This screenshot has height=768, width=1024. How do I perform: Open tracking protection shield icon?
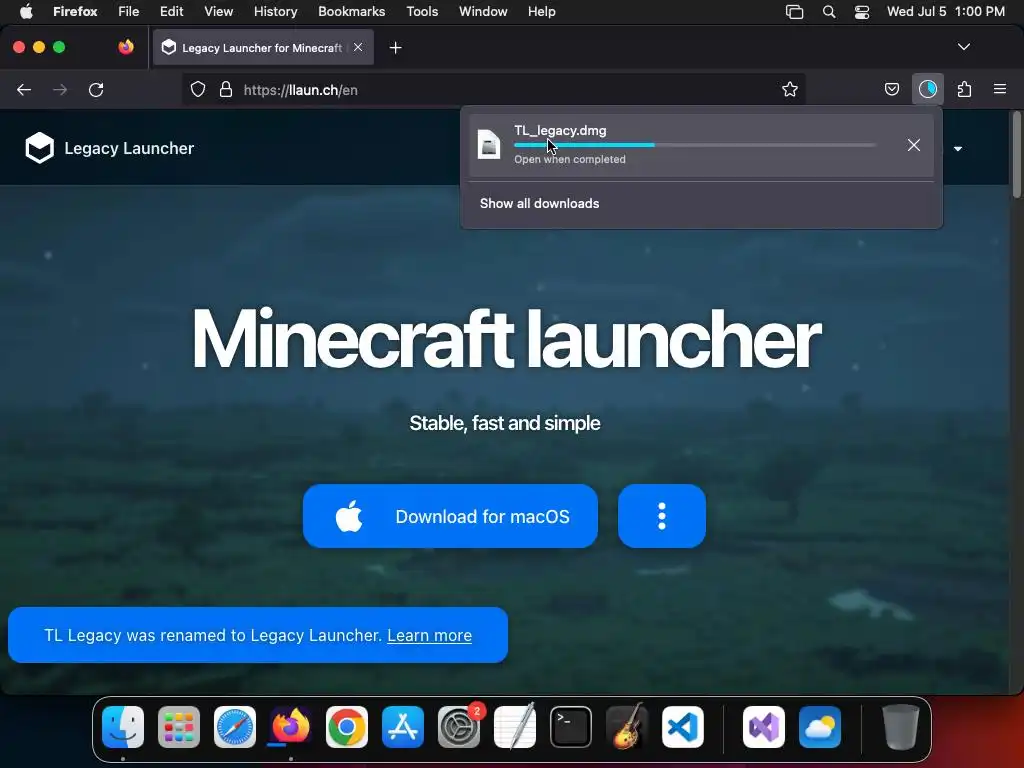198,89
